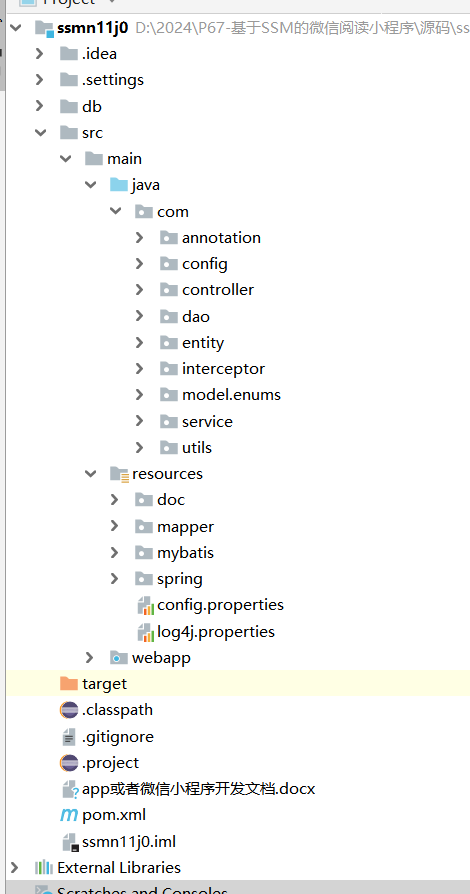Click the .project Eclipse icon
Screen dimensions: 470x894
tap(69, 763)
